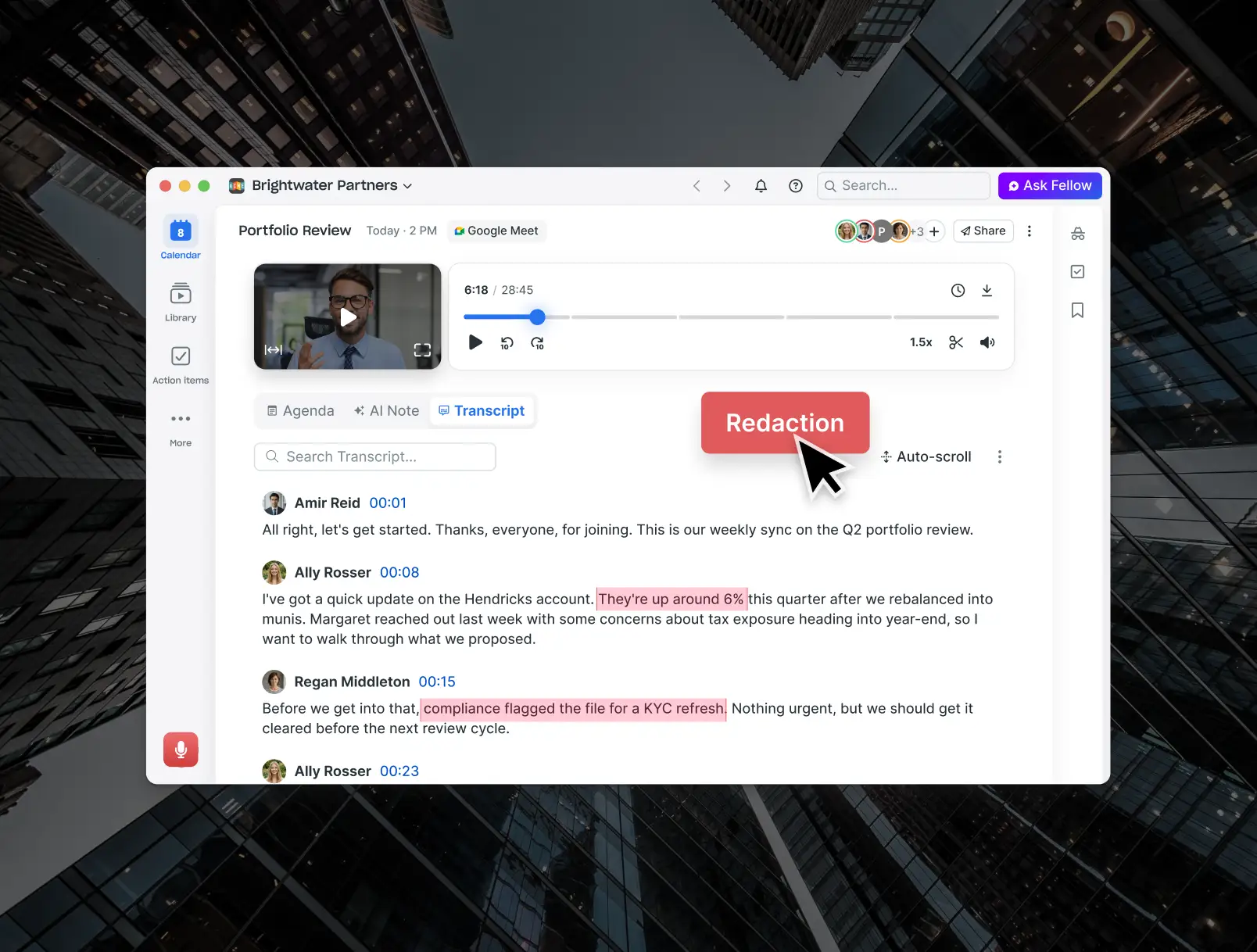
Task: Open the Google Meet link chip
Action: 496,231
